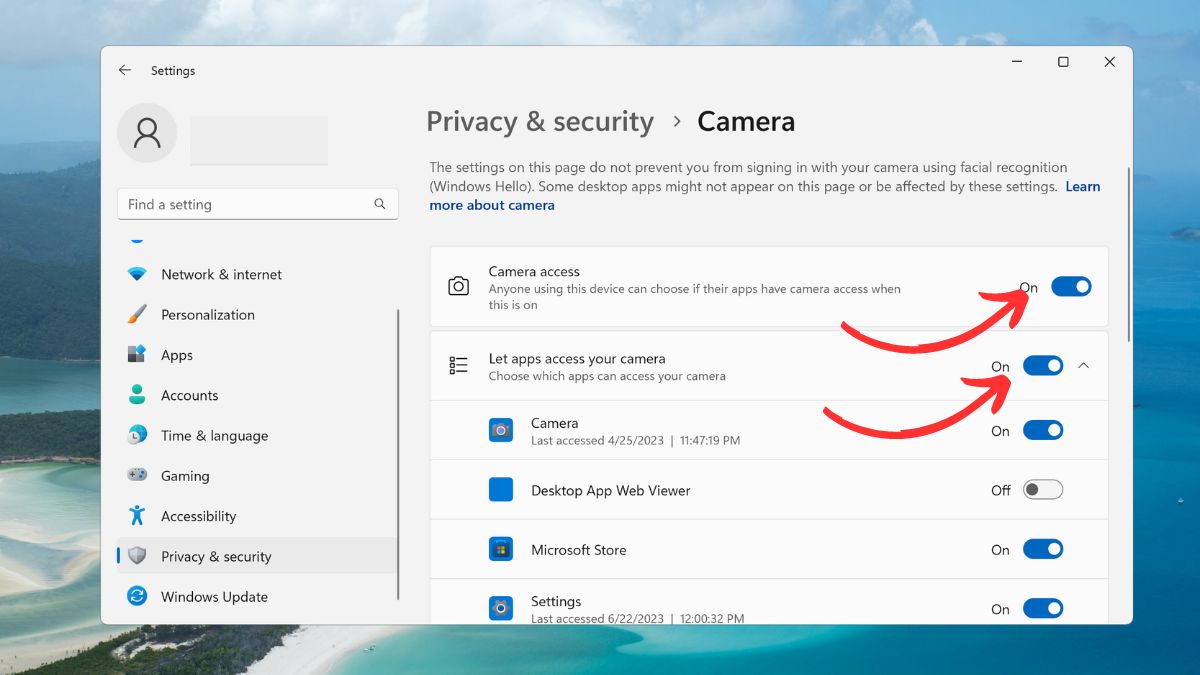Click the Accounts person icon
The image size is (1200, 675).
[137, 395]
